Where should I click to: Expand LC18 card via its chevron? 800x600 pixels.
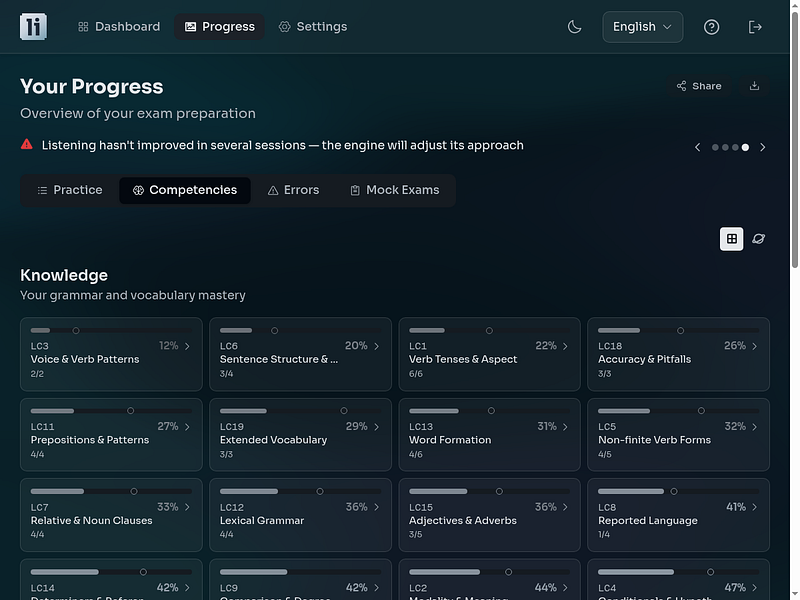click(755, 346)
